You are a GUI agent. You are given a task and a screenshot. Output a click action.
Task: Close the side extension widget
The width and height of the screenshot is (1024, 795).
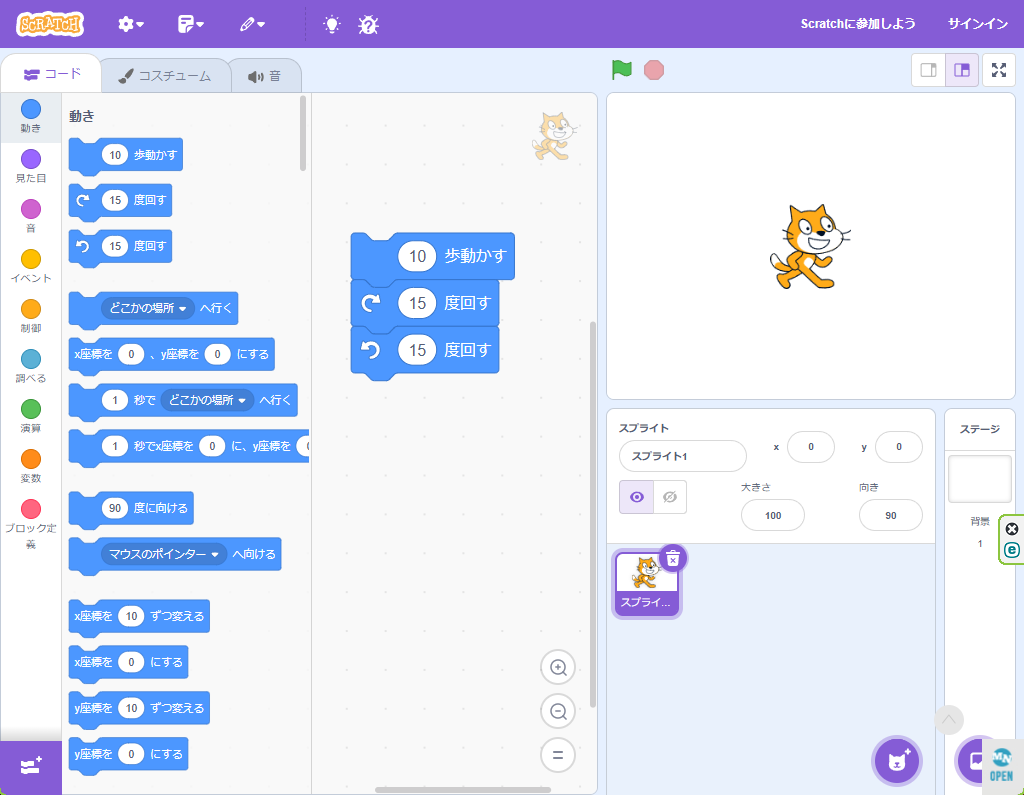[x=1012, y=529]
